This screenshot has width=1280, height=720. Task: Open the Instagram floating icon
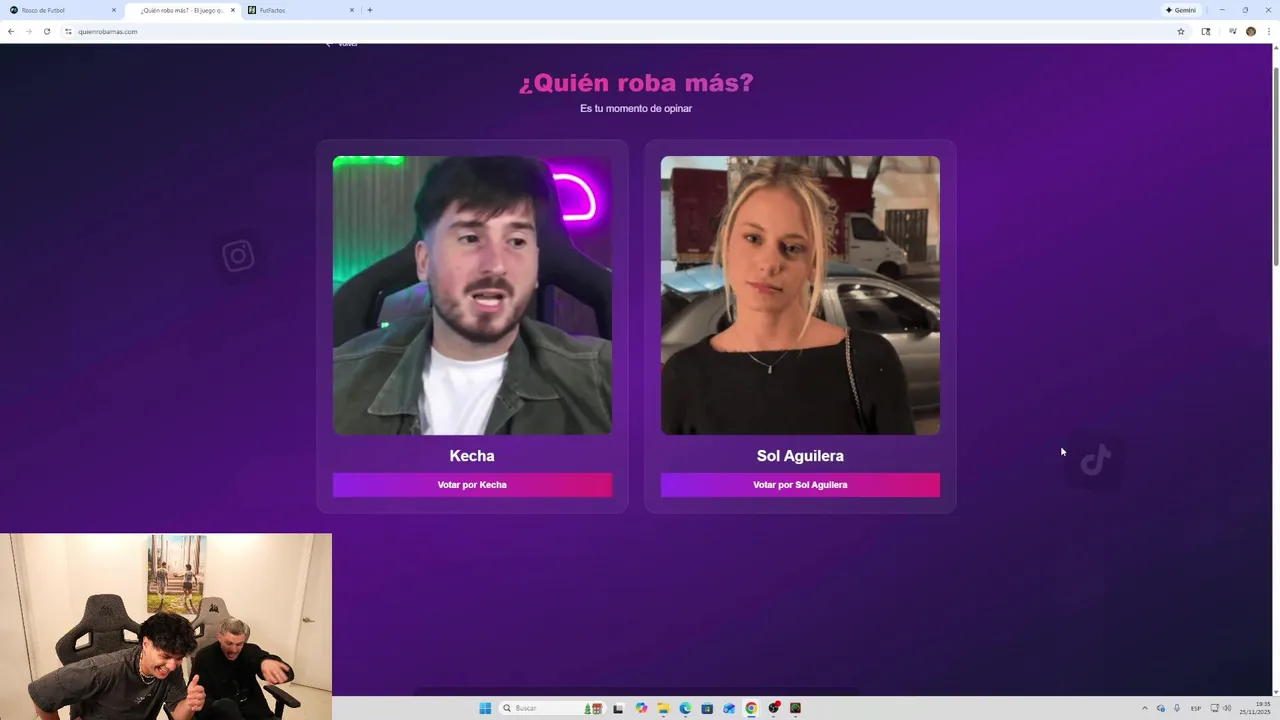click(238, 257)
